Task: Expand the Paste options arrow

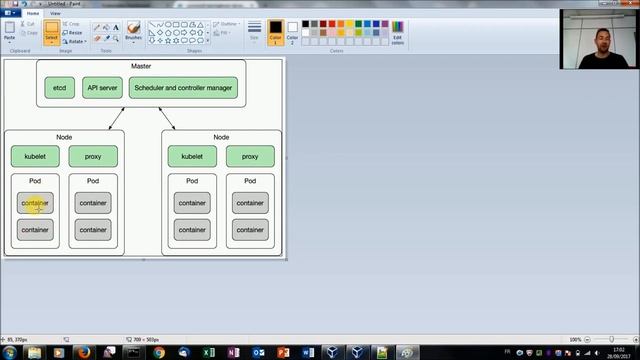Action: pyautogui.click(x=9, y=42)
